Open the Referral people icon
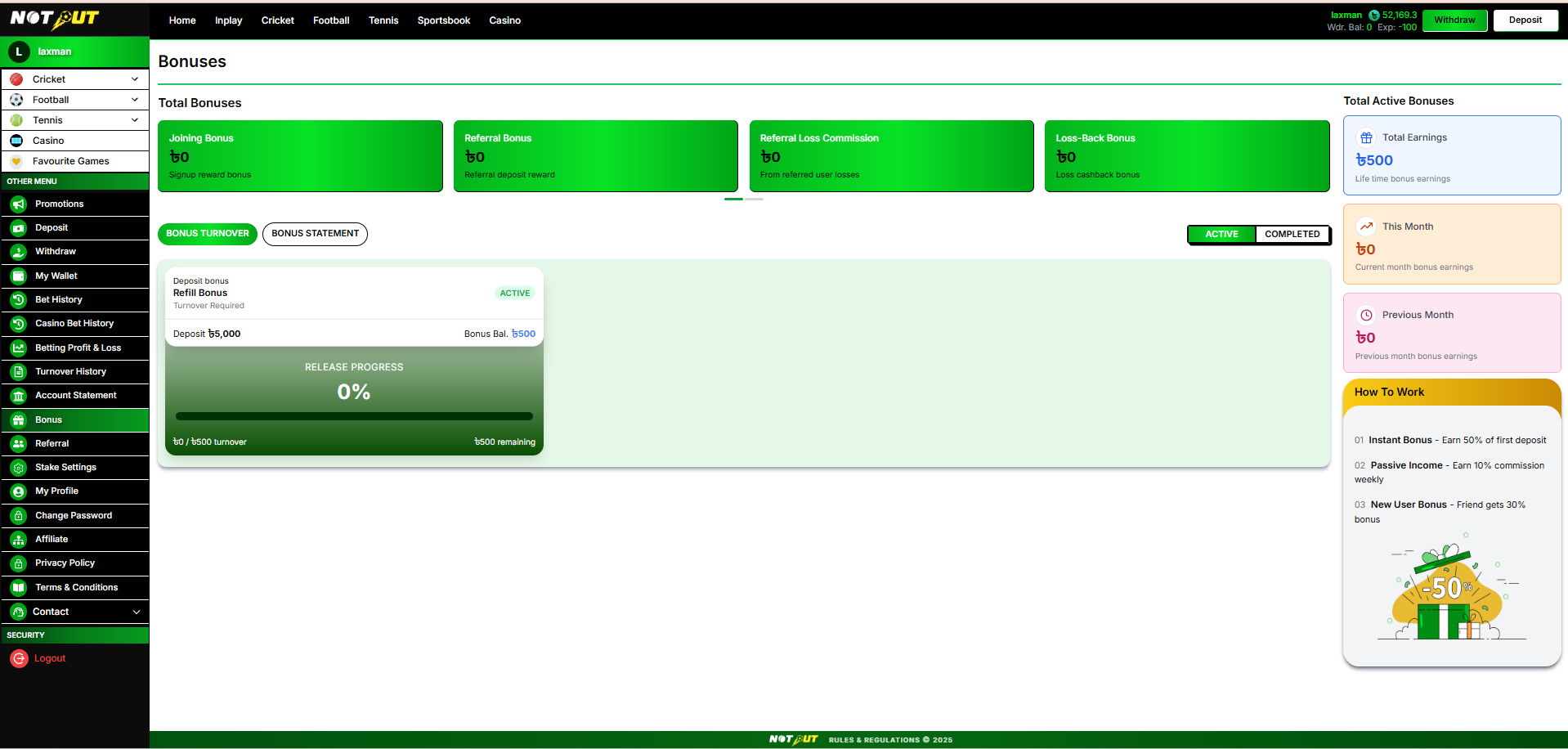The height and width of the screenshot is (749, 1568). point(19,444)
